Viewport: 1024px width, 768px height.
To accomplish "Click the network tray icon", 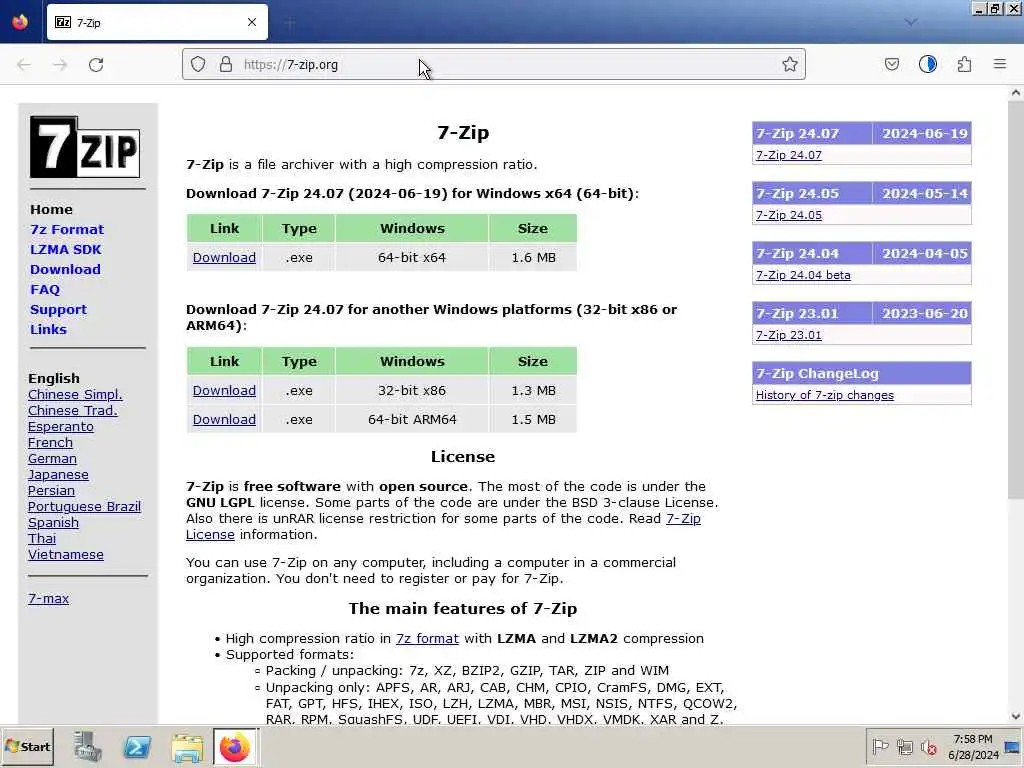I will pyautogui.click(x=904, y=746).
